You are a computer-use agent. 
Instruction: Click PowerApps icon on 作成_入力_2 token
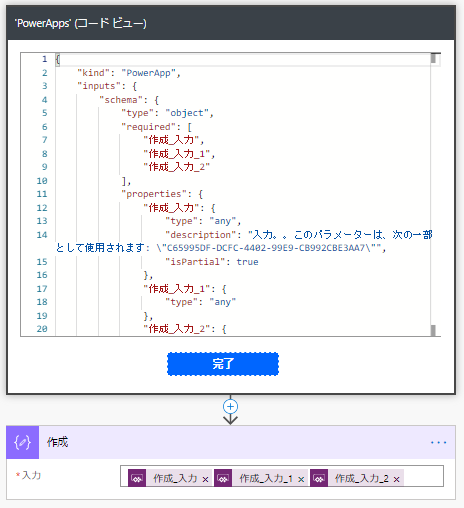(x=319, y=478)
